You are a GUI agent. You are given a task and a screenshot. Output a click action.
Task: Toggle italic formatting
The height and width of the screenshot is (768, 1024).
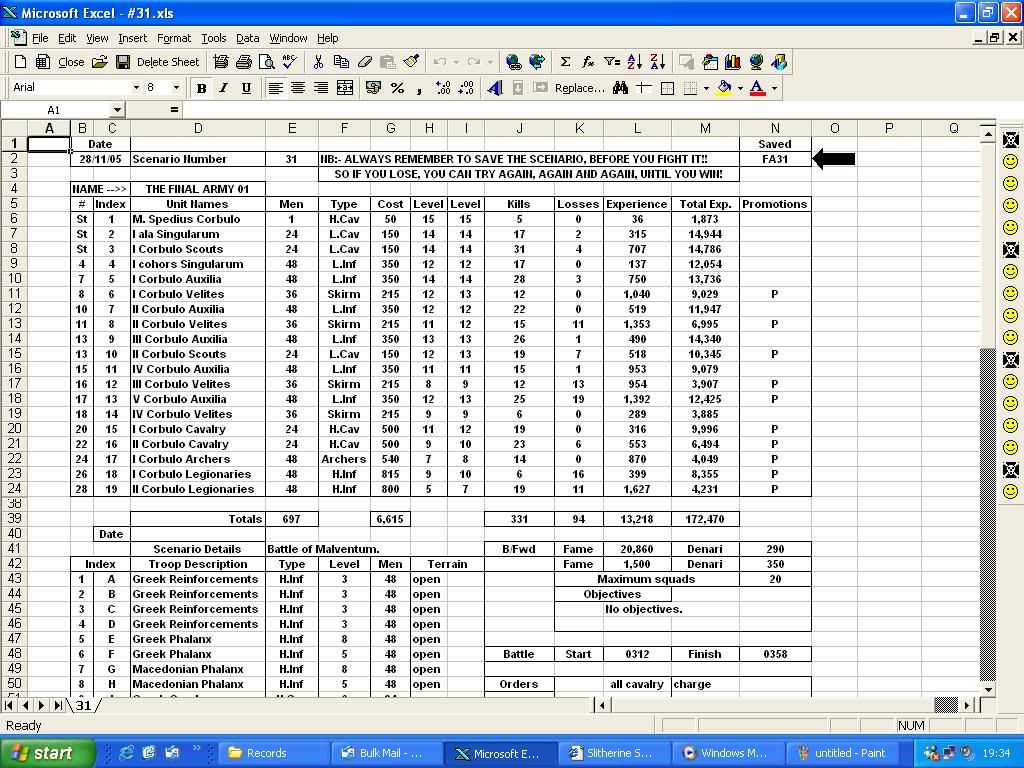[x=223, y=88]
